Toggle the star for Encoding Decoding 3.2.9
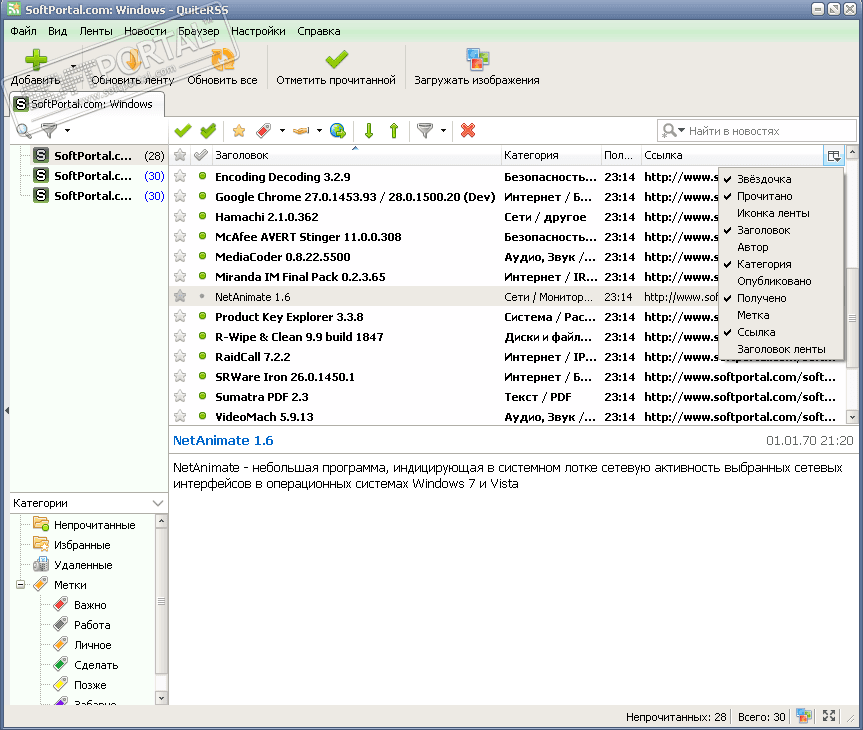This screenshot has height=730, width=863. (180, 176)
